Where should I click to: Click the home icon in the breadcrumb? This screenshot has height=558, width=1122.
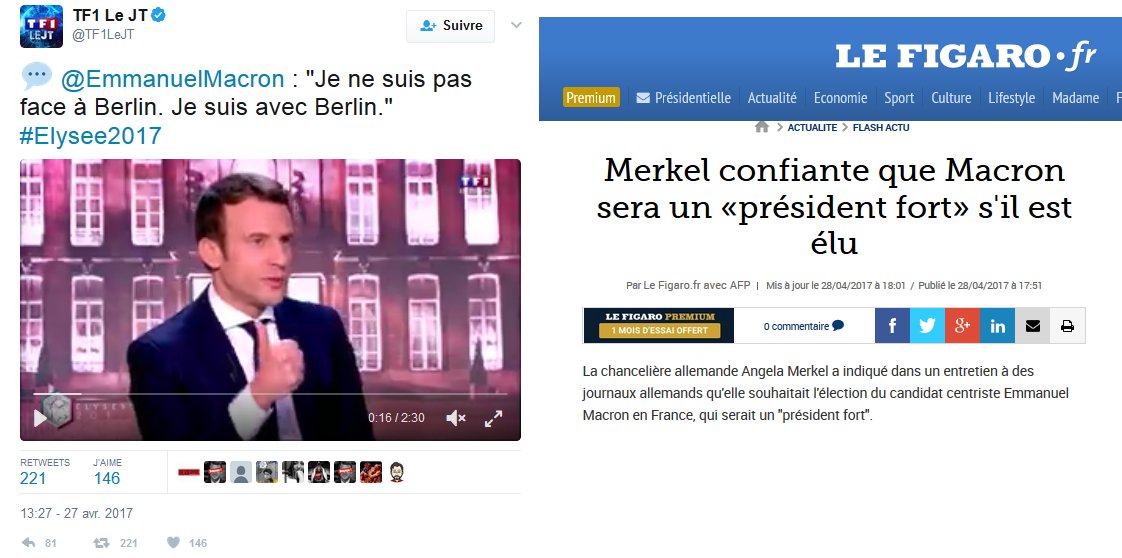(x=762, y=127)
